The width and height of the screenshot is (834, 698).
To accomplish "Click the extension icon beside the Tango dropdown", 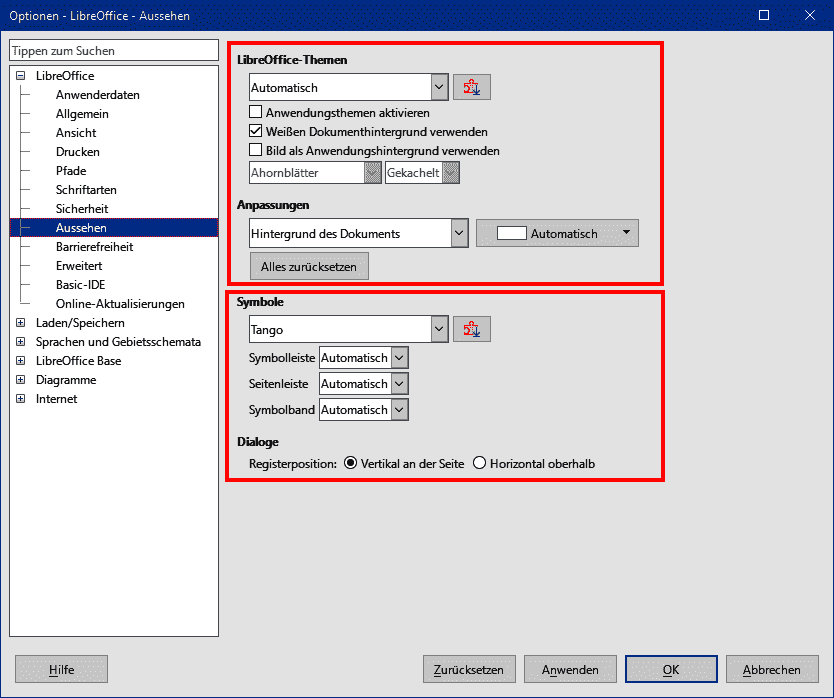I will (472, 329).
